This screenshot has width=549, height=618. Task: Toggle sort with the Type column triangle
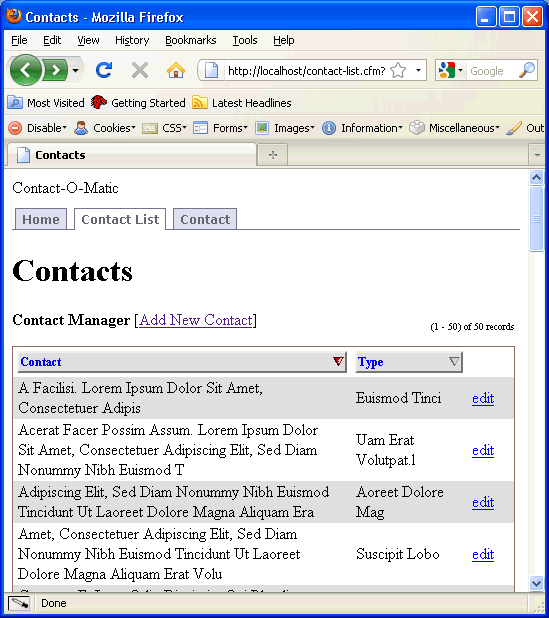pyautogui.click(x=454, y=361)
